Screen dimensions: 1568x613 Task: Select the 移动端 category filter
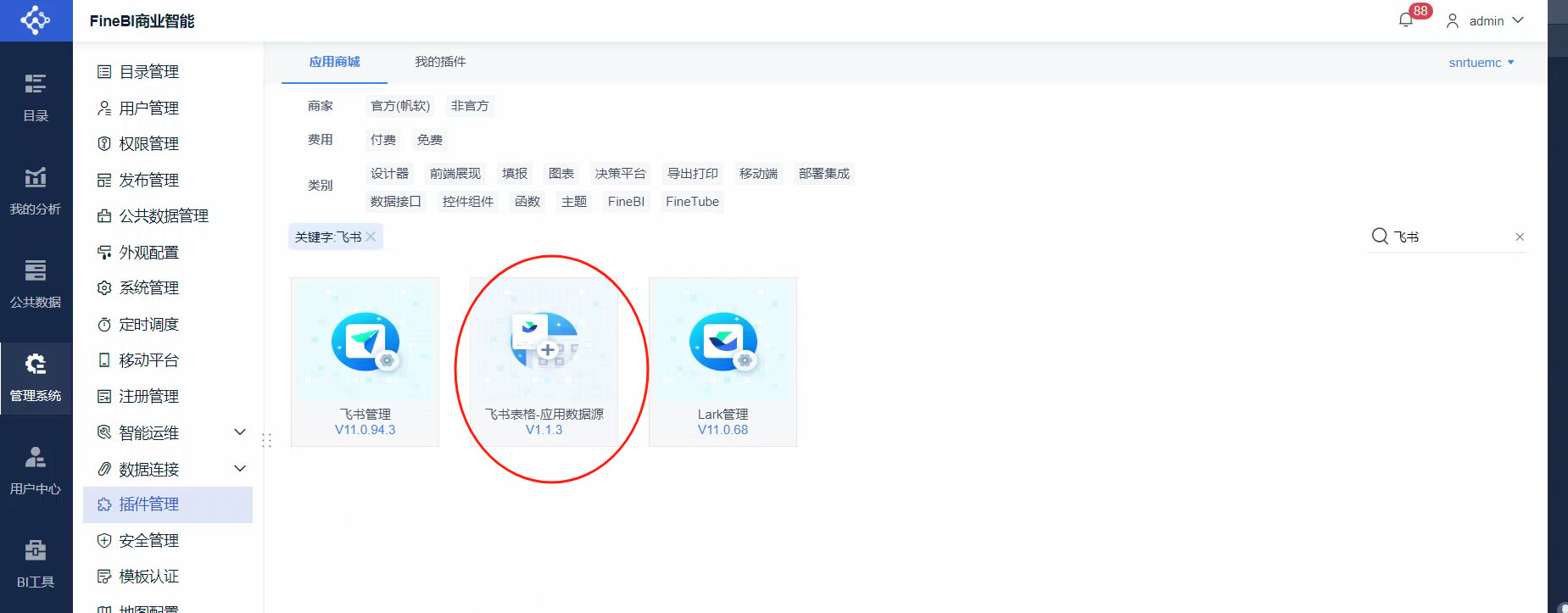click(758, 174)
